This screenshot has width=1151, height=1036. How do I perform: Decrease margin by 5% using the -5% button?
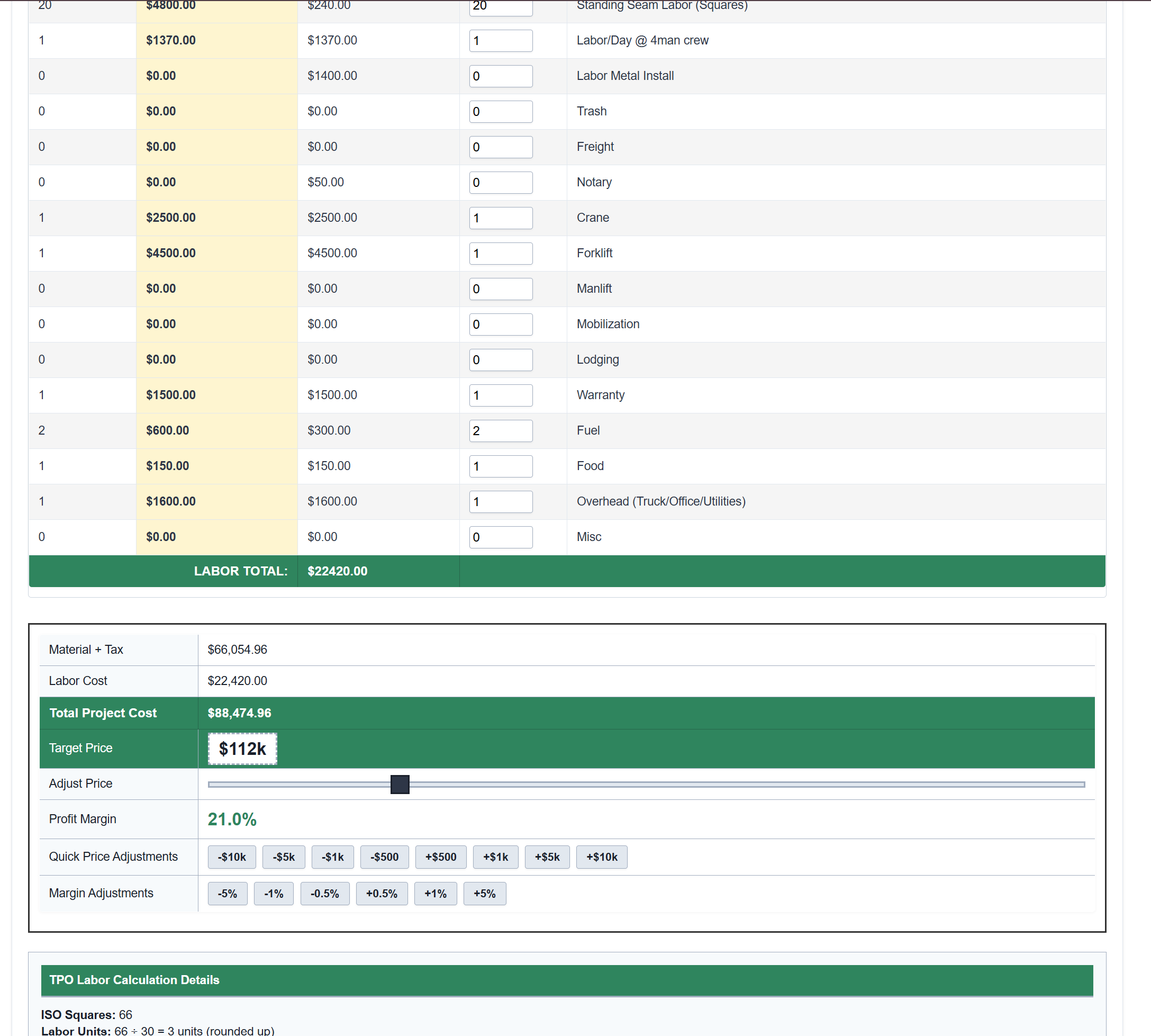[227, 893]
